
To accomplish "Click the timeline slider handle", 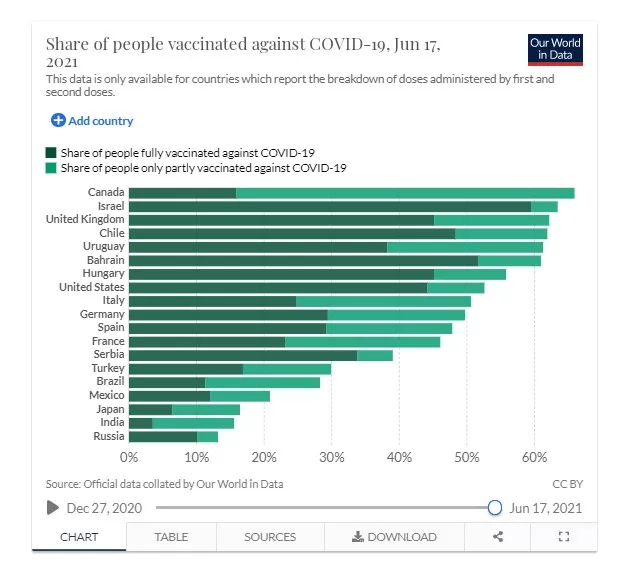I will pyautogui.click(x=495, y=508).
